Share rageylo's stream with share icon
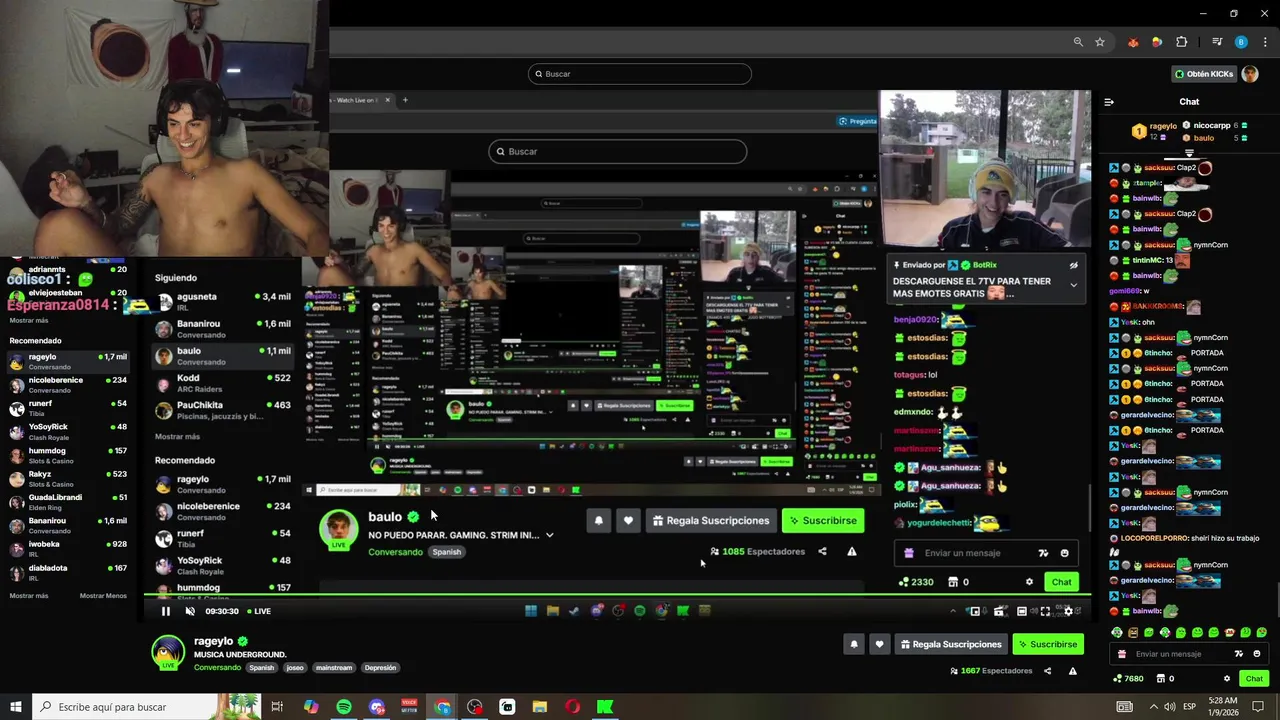This screenshot has width=1280, height=720. coord(1047,671)
